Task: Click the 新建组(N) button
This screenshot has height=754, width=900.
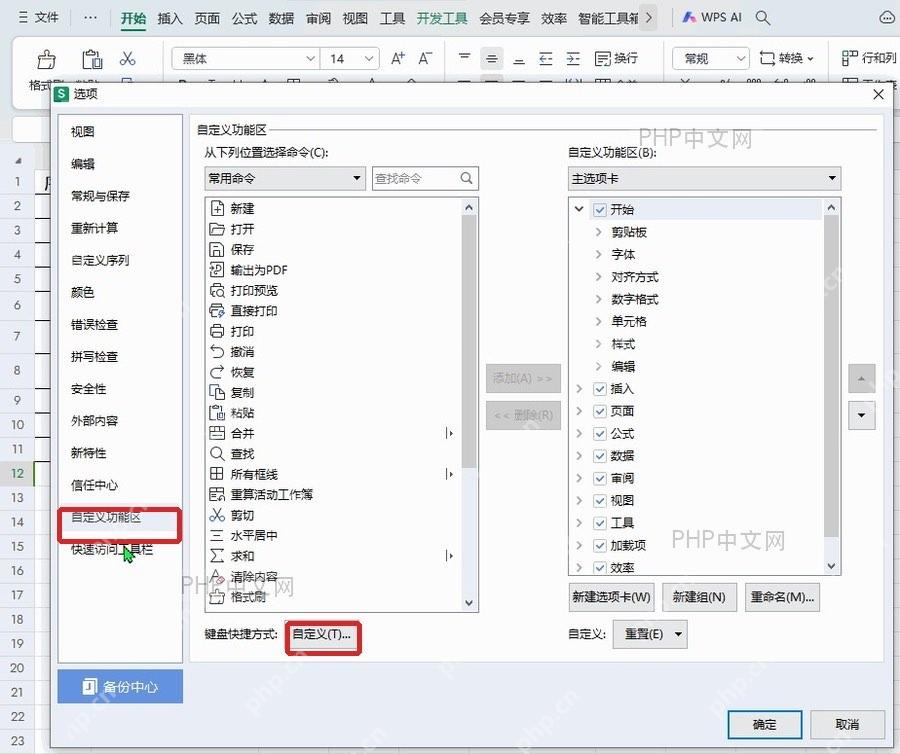Action: click(x=699, y=597)
